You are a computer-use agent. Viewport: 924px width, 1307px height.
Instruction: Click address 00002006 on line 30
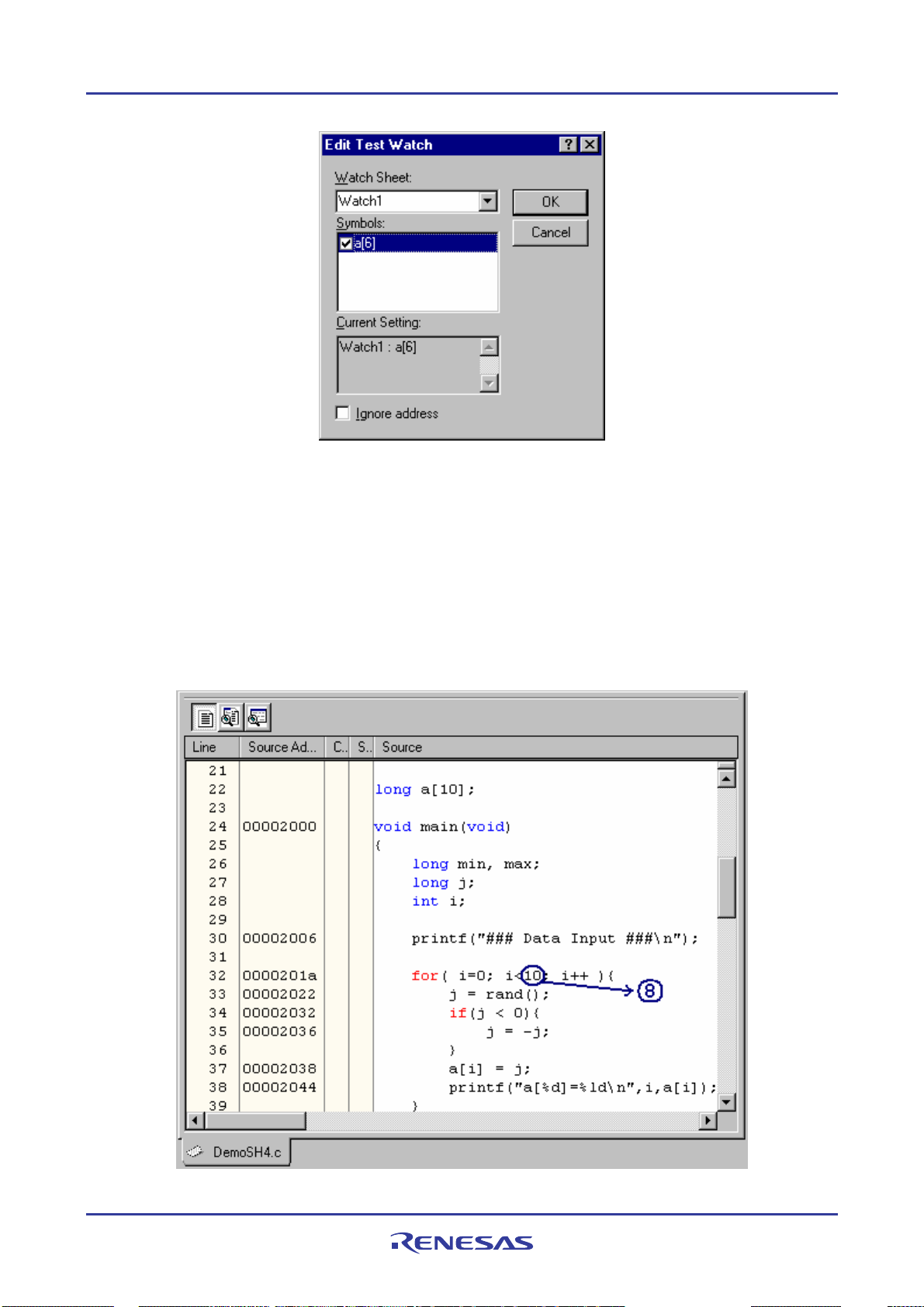pos(280,939)
